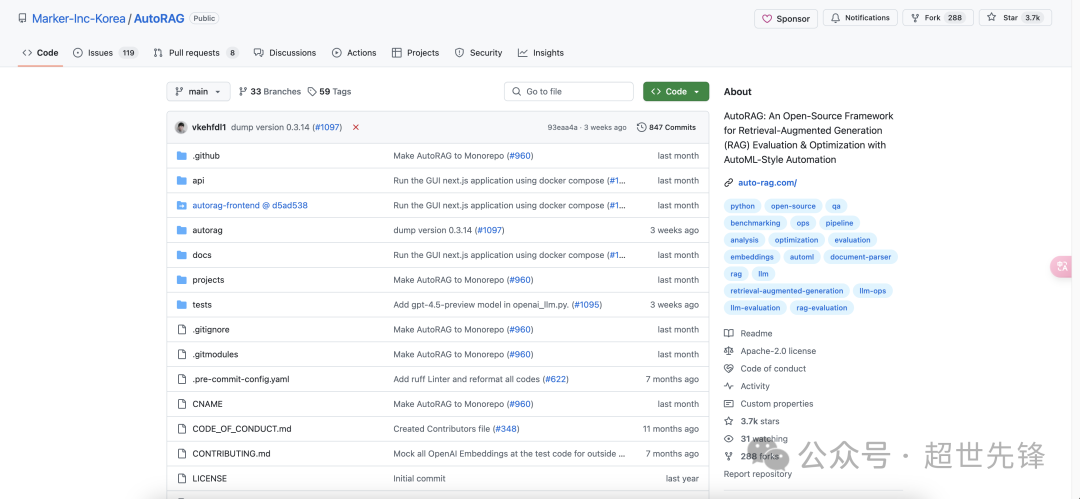This screenshot has height=499, width=1080.
Task: Click the autorag-frontend submodule icon
Action: pyautogui.click(x=182, y=205)
